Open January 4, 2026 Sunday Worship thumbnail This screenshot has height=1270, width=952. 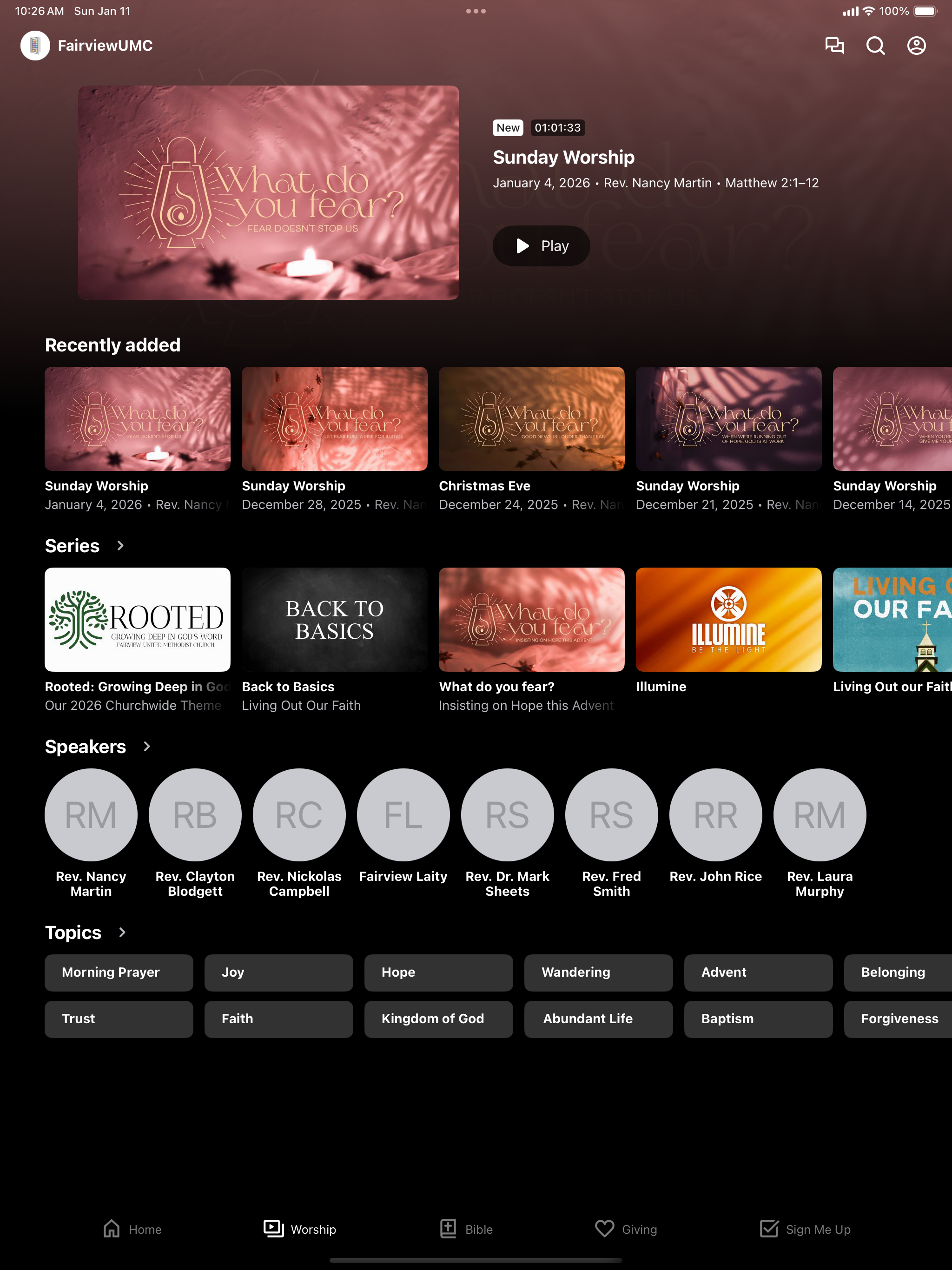138,418
